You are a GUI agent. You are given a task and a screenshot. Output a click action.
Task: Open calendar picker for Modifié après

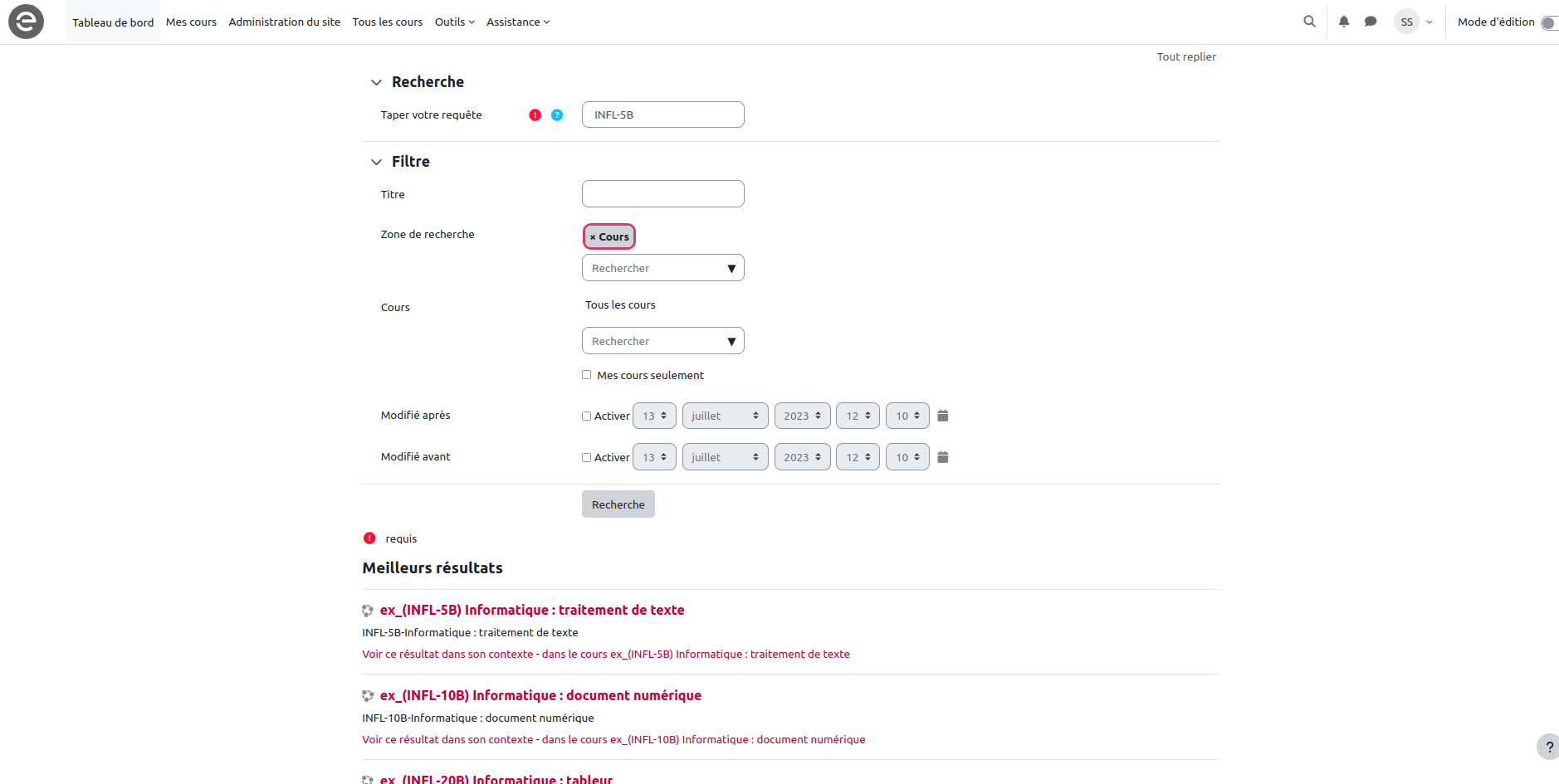(x=942, y=416)
